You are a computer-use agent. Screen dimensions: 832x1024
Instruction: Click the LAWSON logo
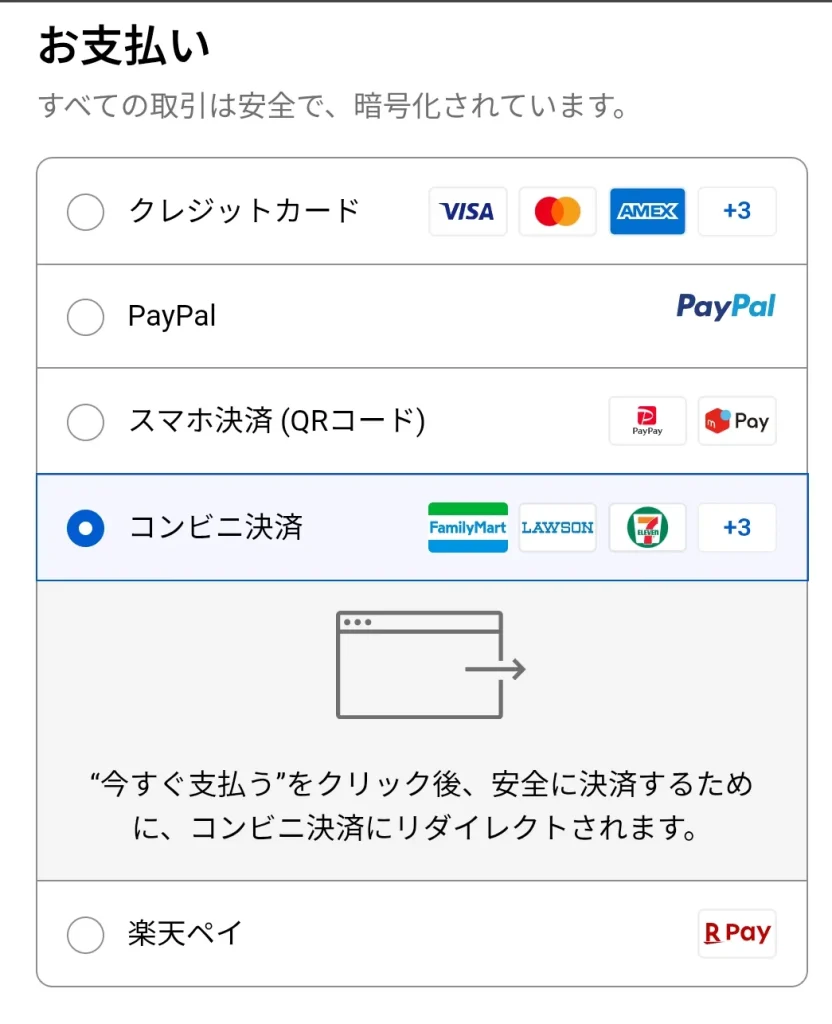click(557, 527)
